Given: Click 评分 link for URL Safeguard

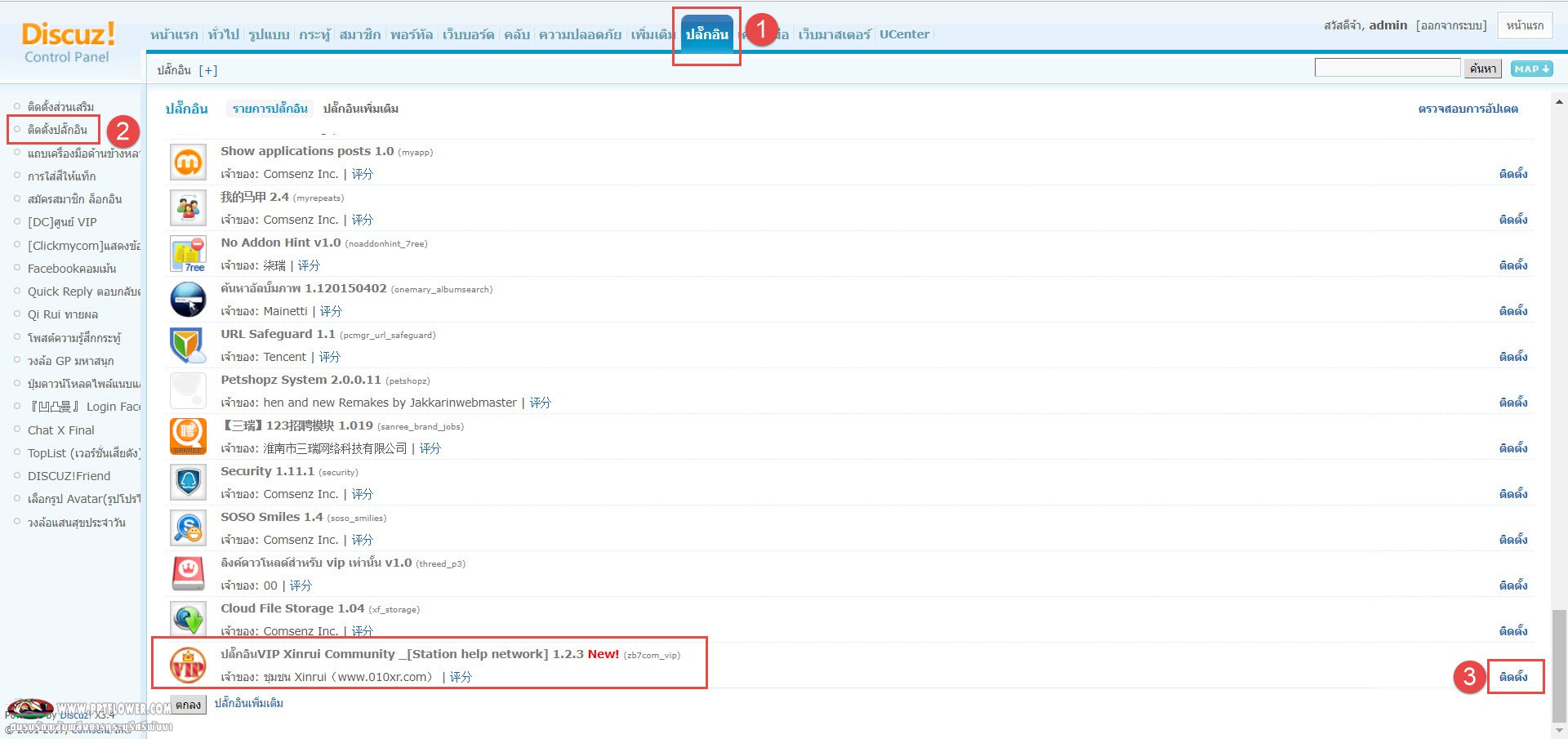Looking at the screenshot, I should [330, 357].
